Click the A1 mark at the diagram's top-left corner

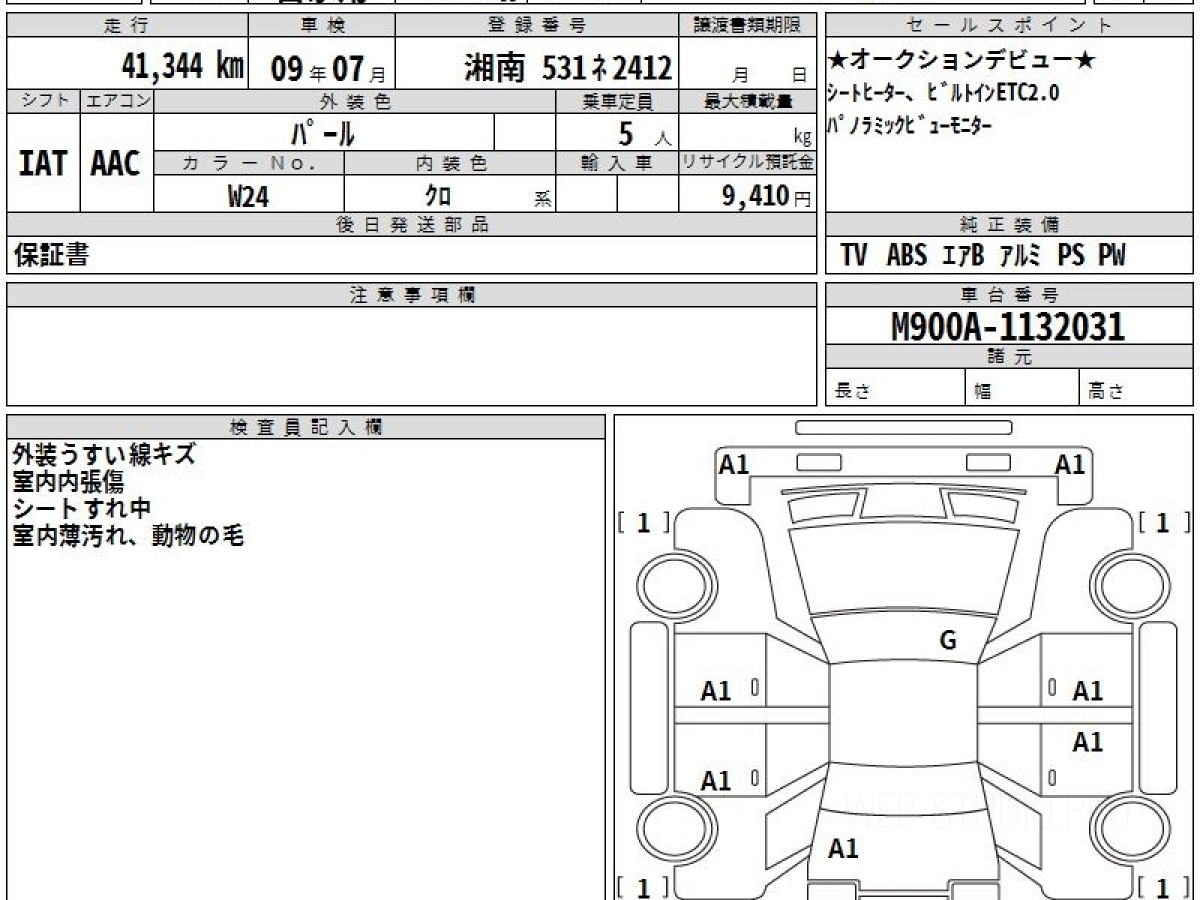point(734,464)
